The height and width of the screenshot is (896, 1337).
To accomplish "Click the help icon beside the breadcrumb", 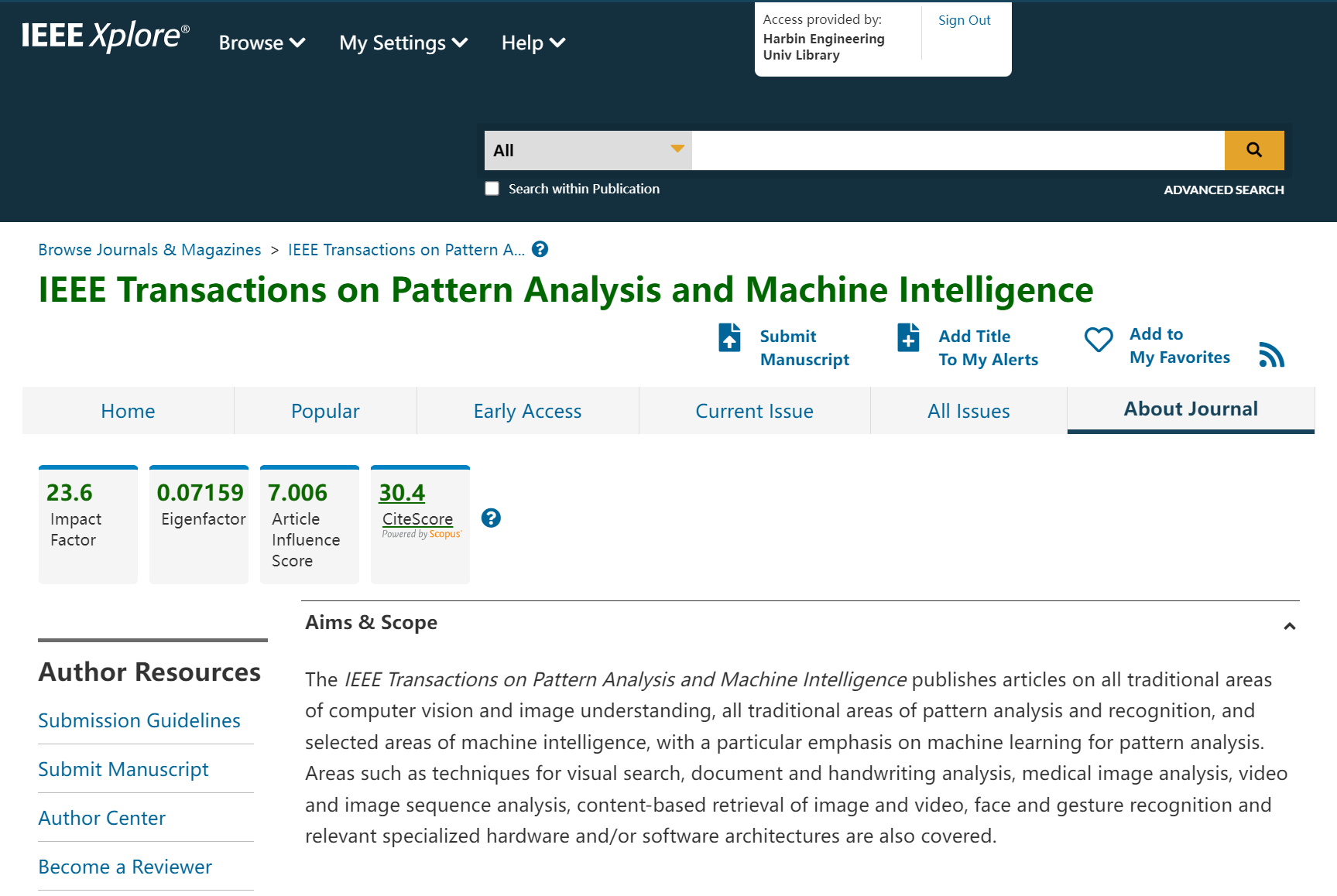I will [x=540, y=249].
